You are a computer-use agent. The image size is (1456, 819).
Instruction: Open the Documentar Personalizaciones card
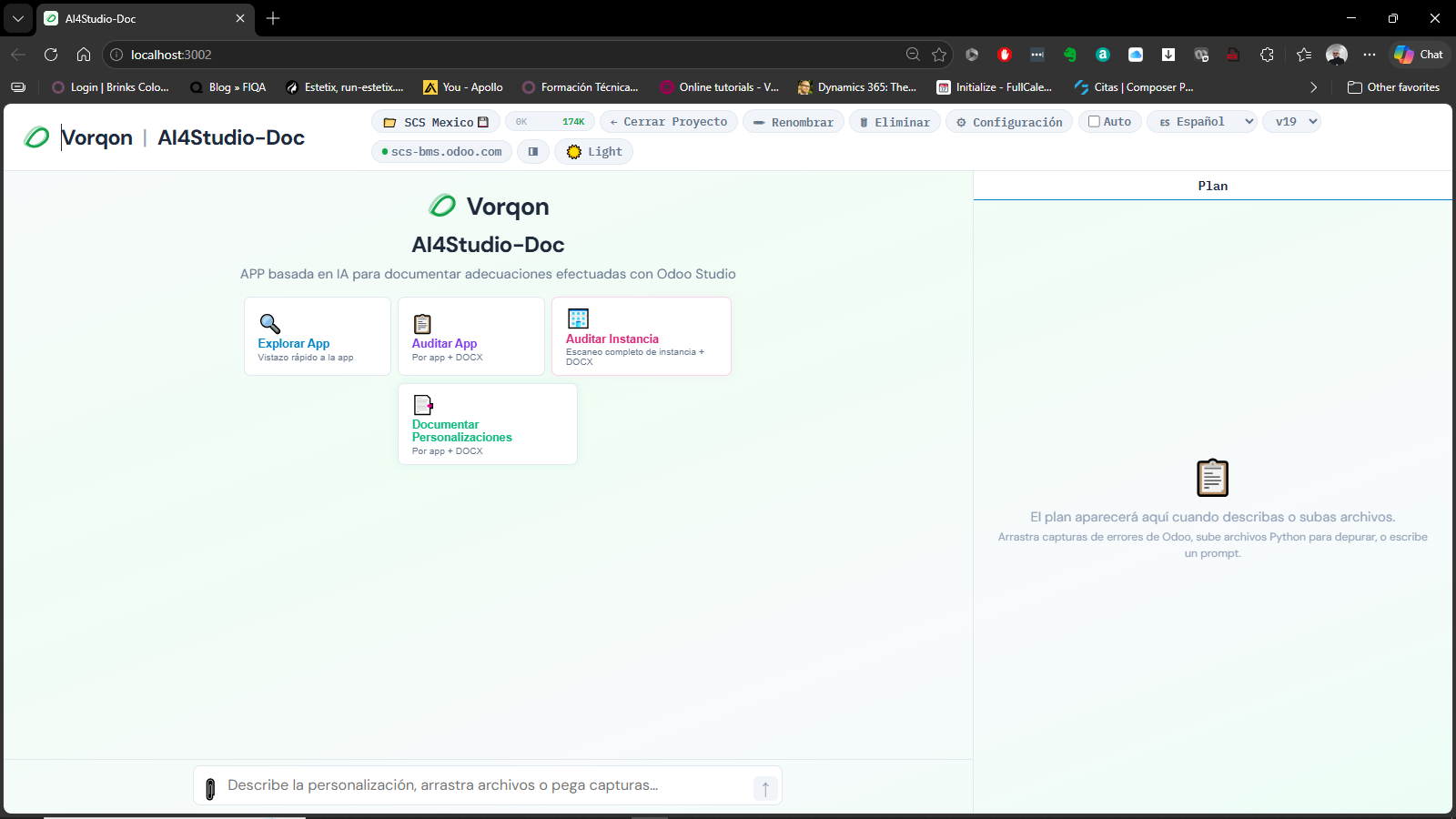[x=488, y=424]
